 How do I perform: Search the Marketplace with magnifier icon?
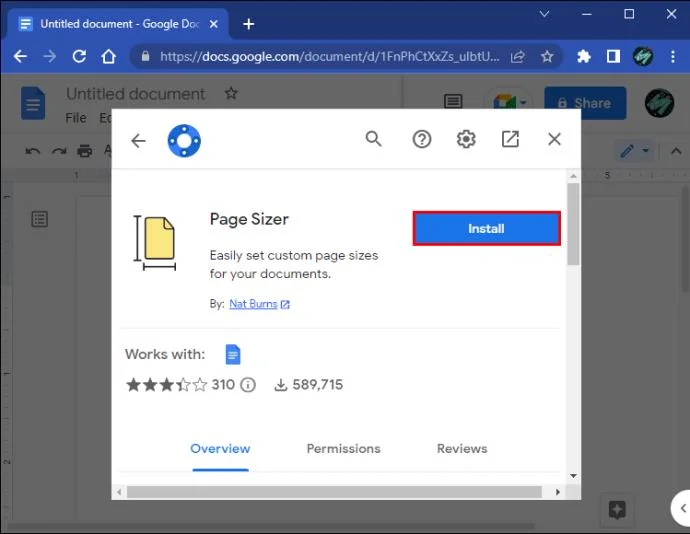(x=373, y=139)
